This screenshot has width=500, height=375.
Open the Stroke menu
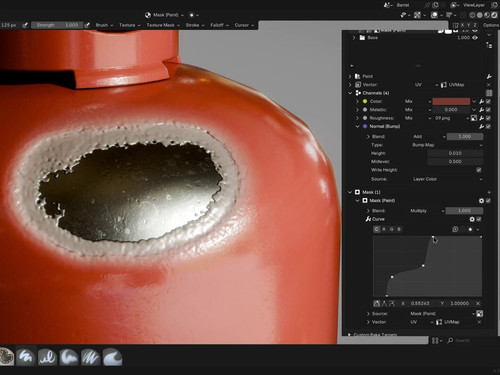tap(195, 25)
